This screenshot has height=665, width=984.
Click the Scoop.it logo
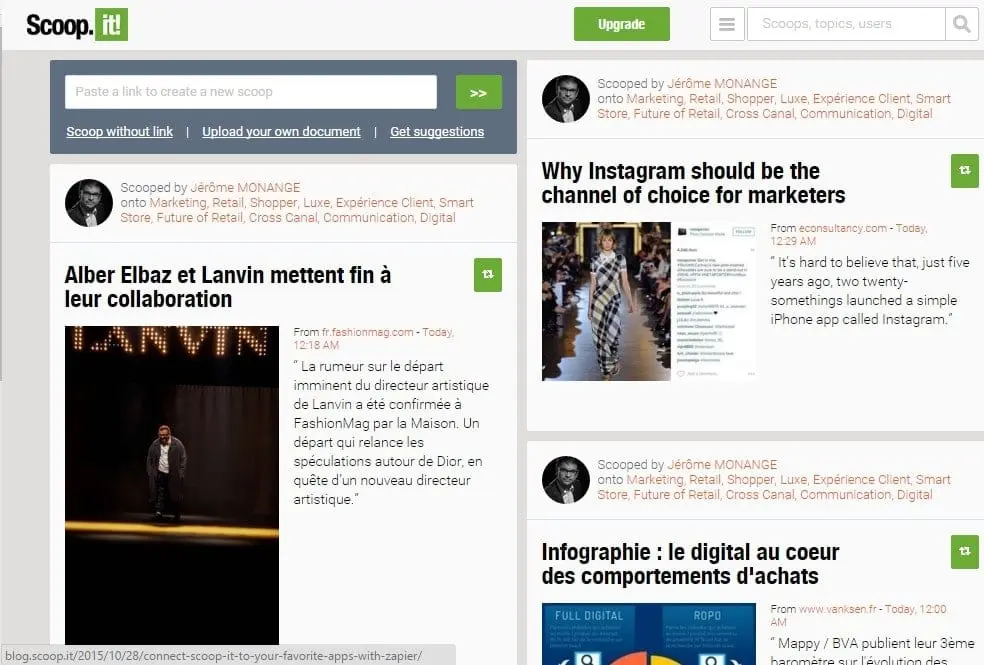click(x=77, y=24)
